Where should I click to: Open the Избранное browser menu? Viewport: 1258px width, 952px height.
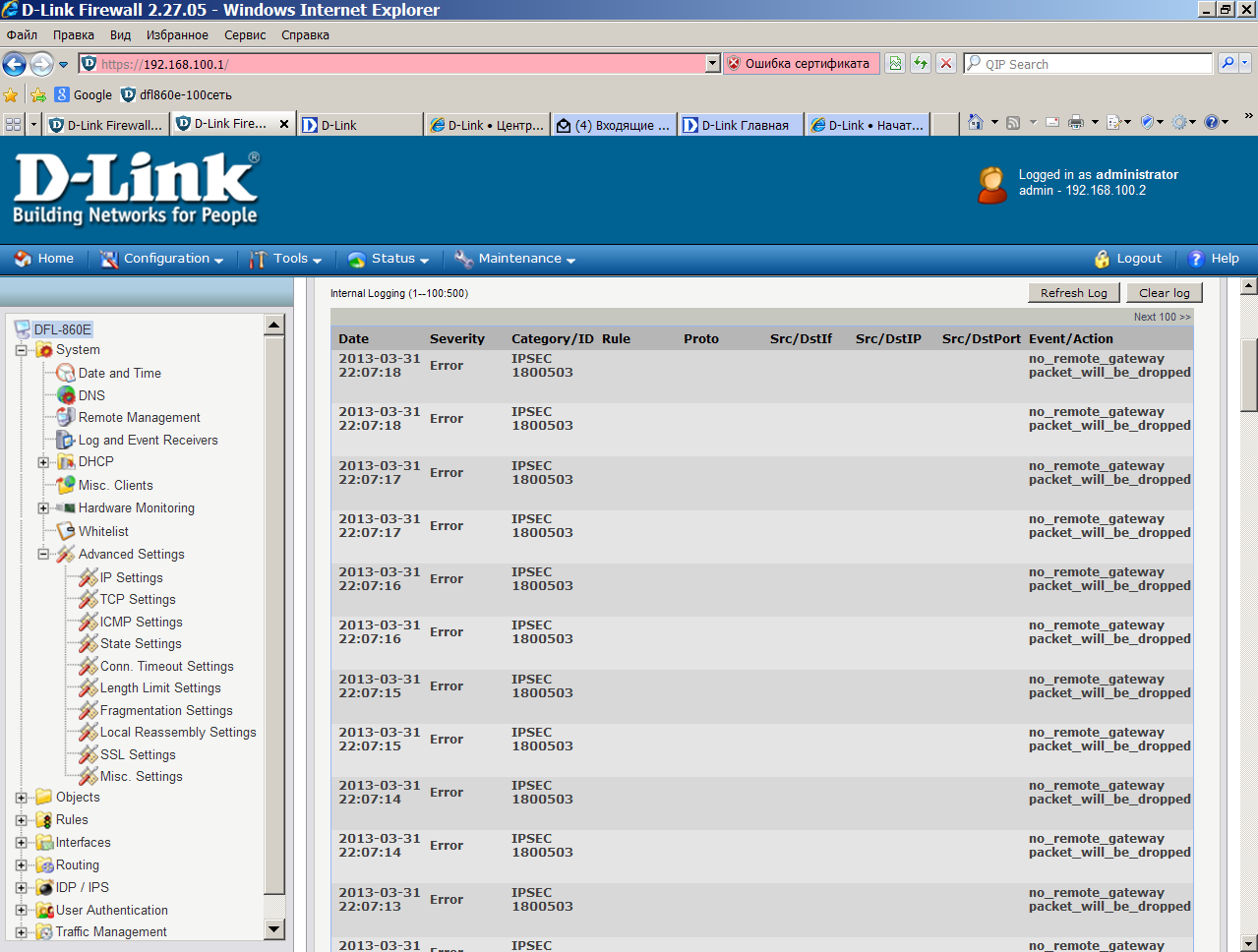pos(177,34)
